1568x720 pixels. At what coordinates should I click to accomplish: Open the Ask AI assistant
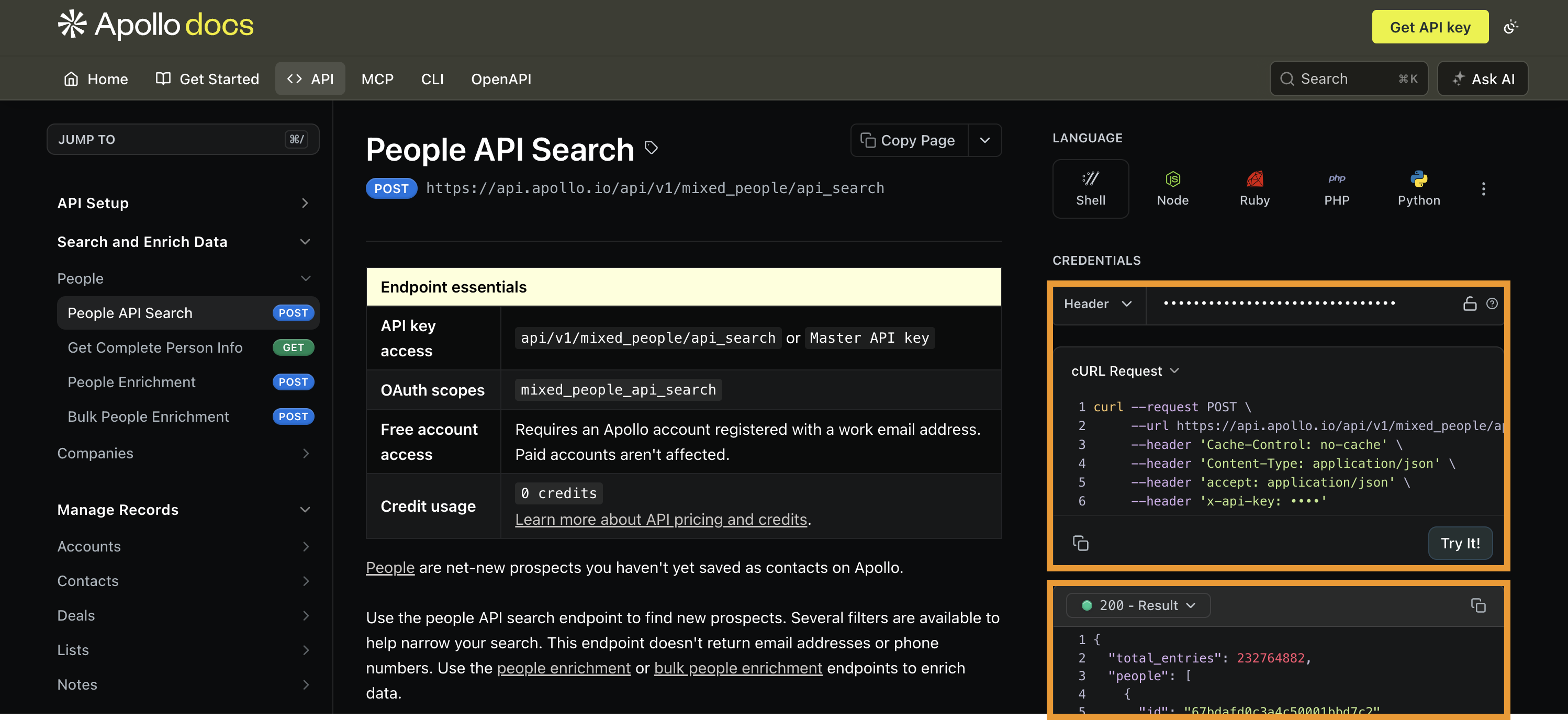click(x=1483, y=78)
